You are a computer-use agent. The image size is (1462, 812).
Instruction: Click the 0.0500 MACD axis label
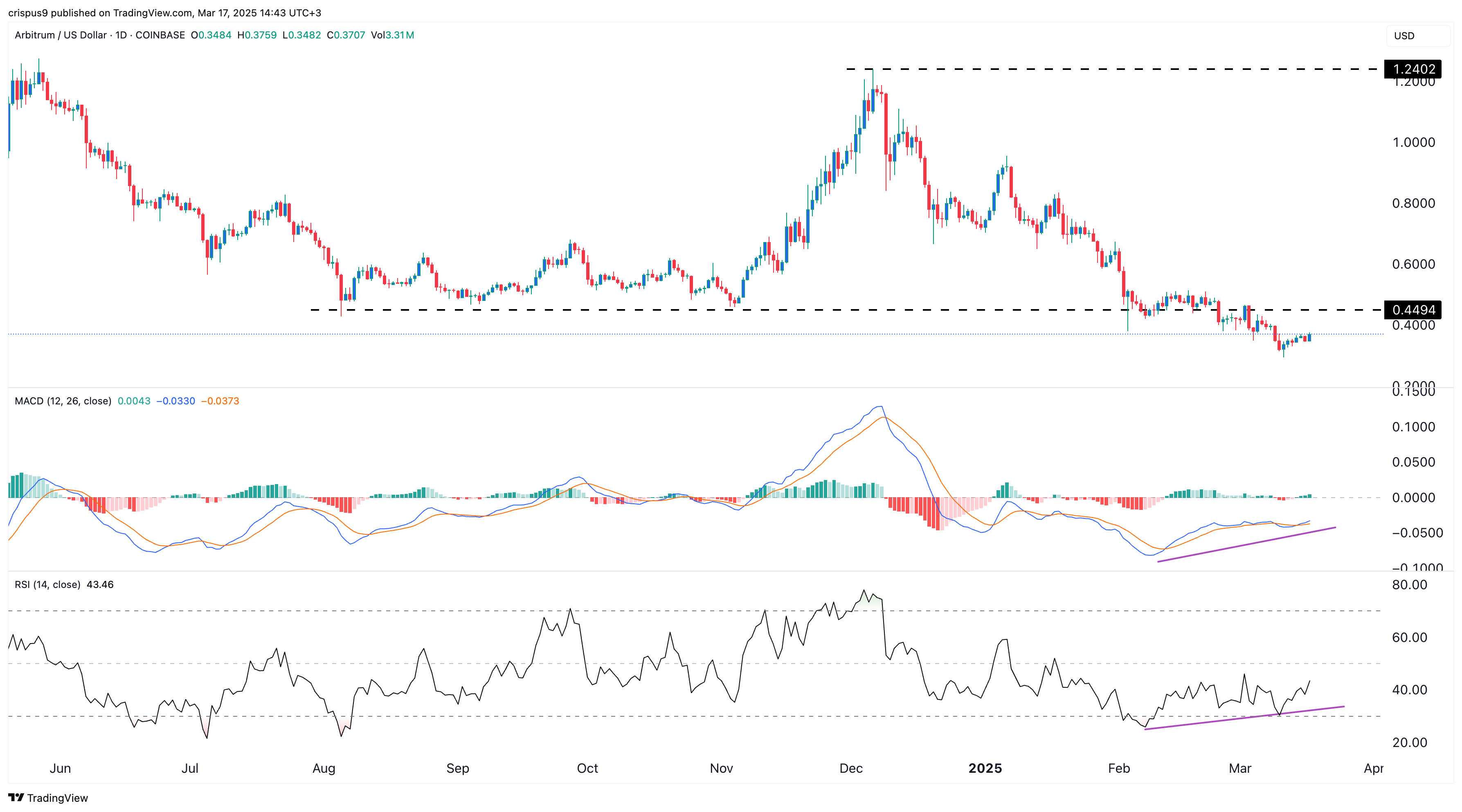click(x=1414, y=462)
